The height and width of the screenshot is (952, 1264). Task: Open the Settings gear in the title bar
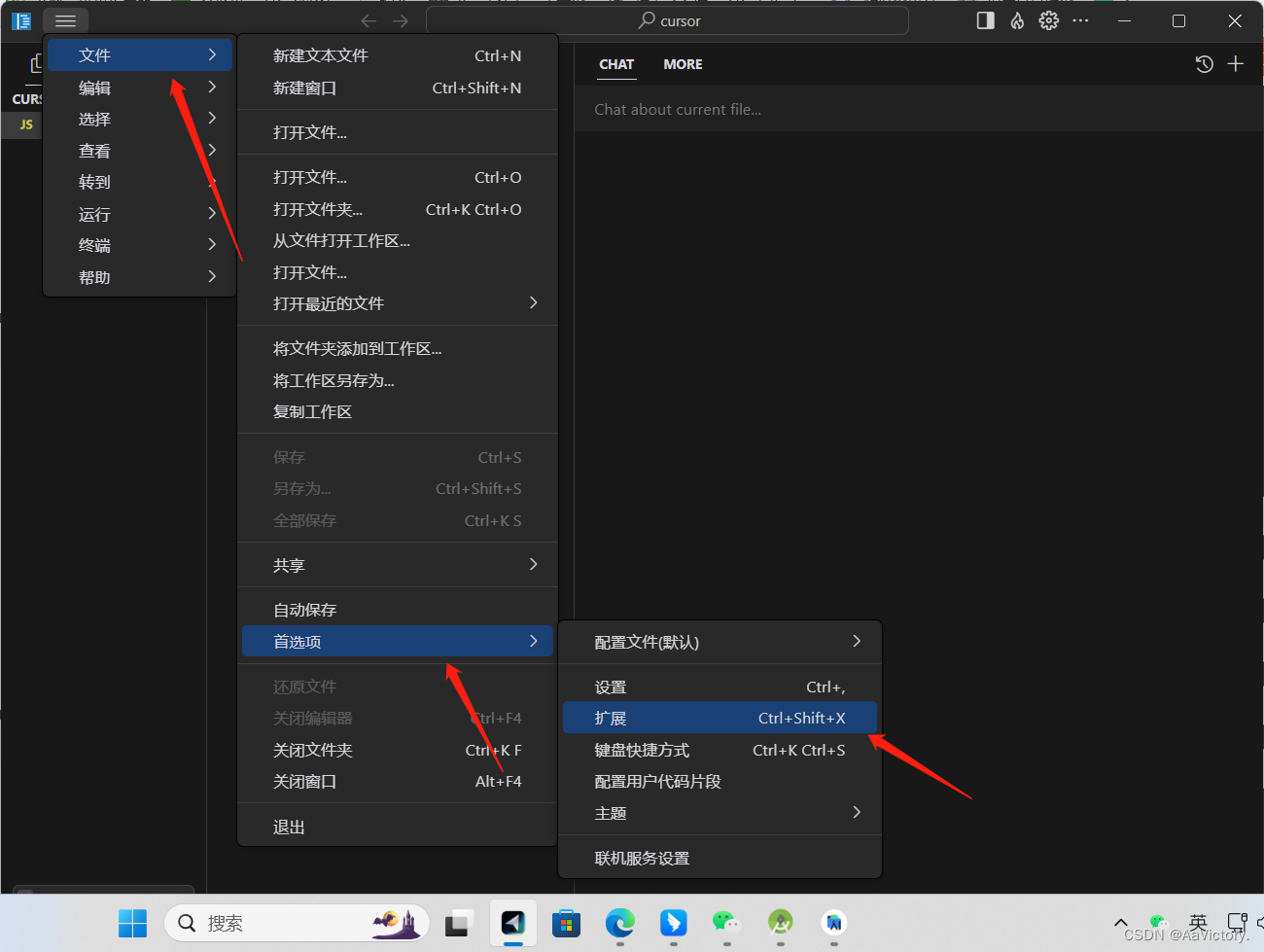(x=1048, y=20)
